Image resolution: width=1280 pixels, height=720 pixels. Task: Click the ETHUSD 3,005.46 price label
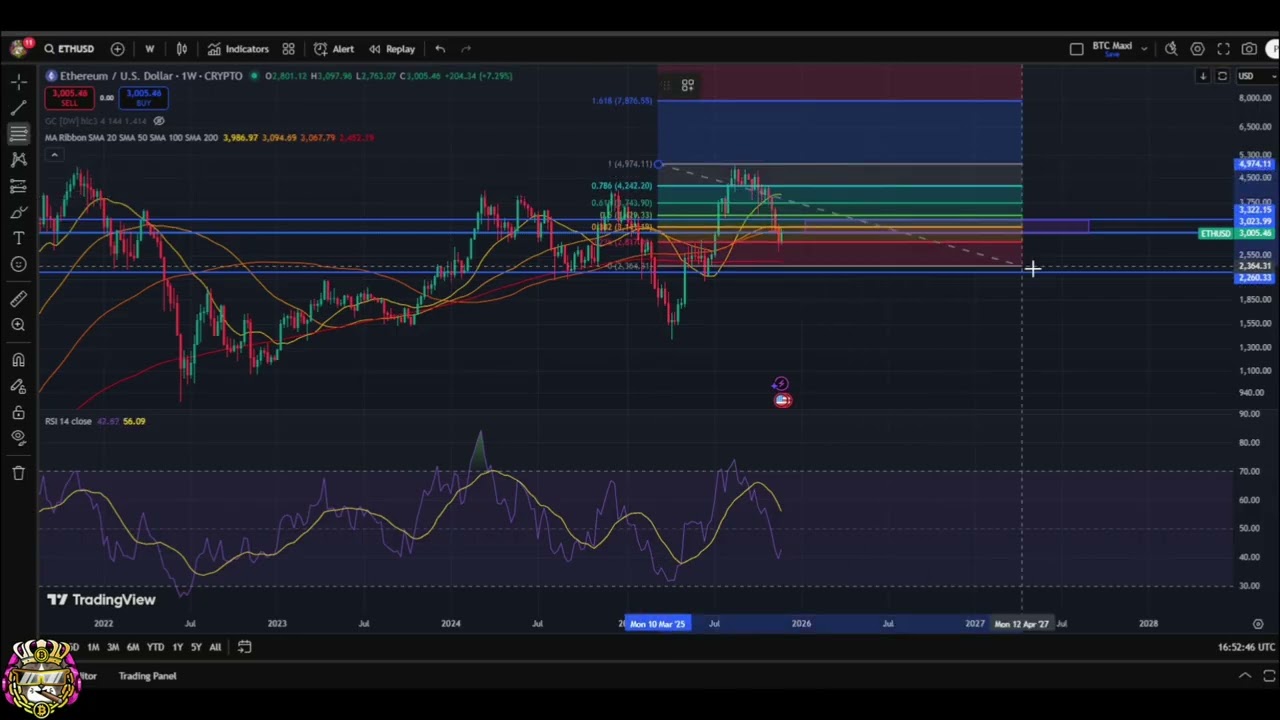pos(1237,234)
